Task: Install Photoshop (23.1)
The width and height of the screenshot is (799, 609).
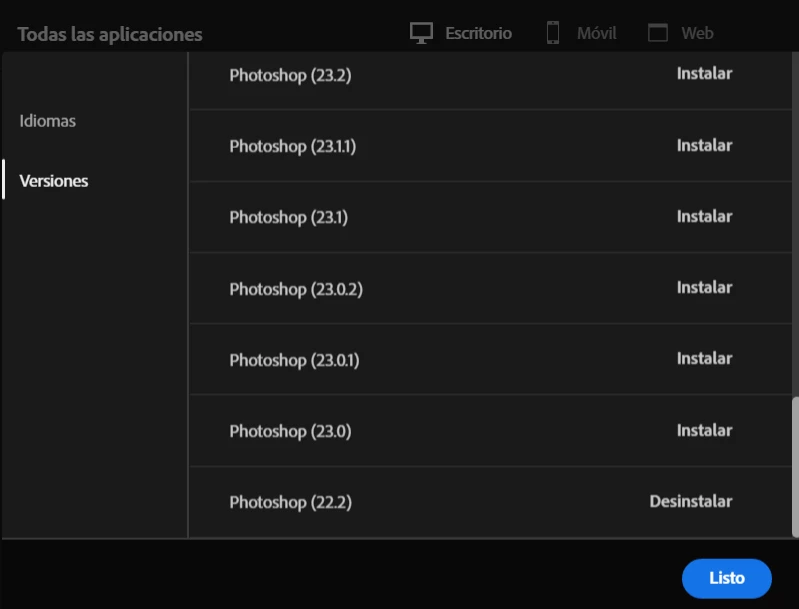Action: [704, 216]
